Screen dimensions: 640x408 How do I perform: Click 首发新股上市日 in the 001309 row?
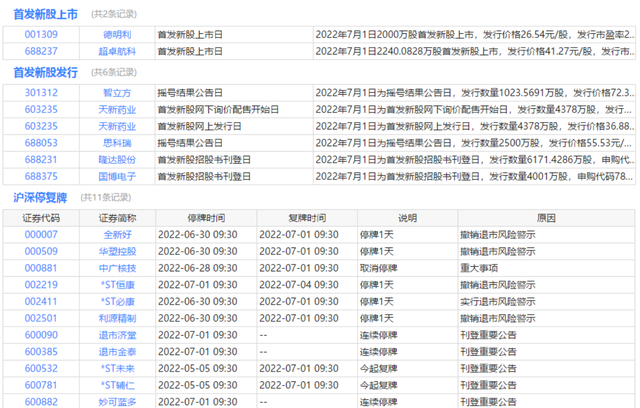pos(190,35)
